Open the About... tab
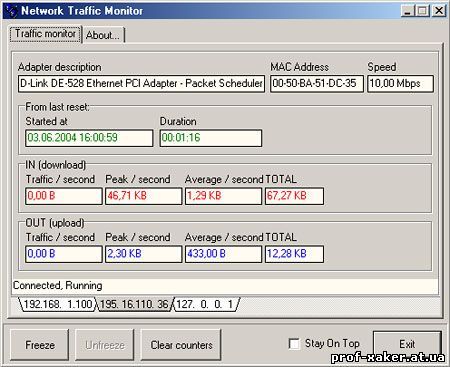Viewport: 450px width, 367px height. click(x=103, y=35)
